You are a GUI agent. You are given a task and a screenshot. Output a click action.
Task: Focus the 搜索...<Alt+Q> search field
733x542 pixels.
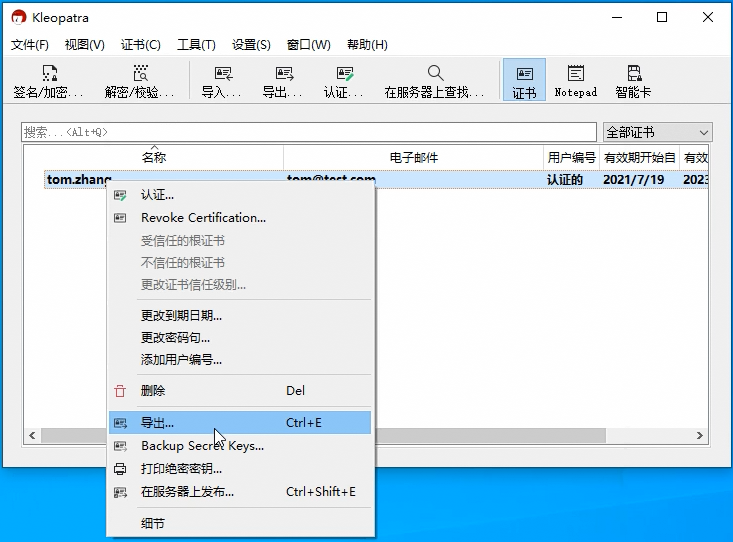[x=309, y=132]
